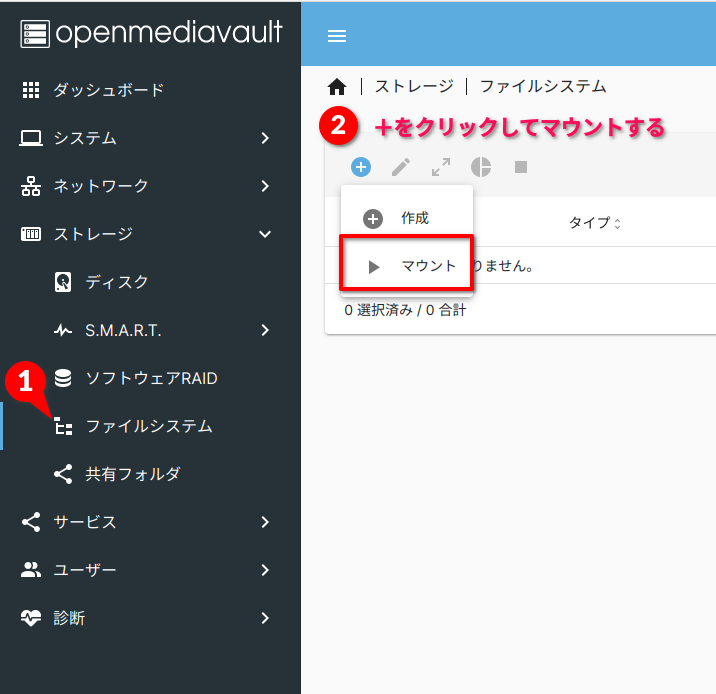Viewport: 716px width, 694px height.
Task: Click ファイルシステム breadcrumb link
Action: (x=543, y=86)
